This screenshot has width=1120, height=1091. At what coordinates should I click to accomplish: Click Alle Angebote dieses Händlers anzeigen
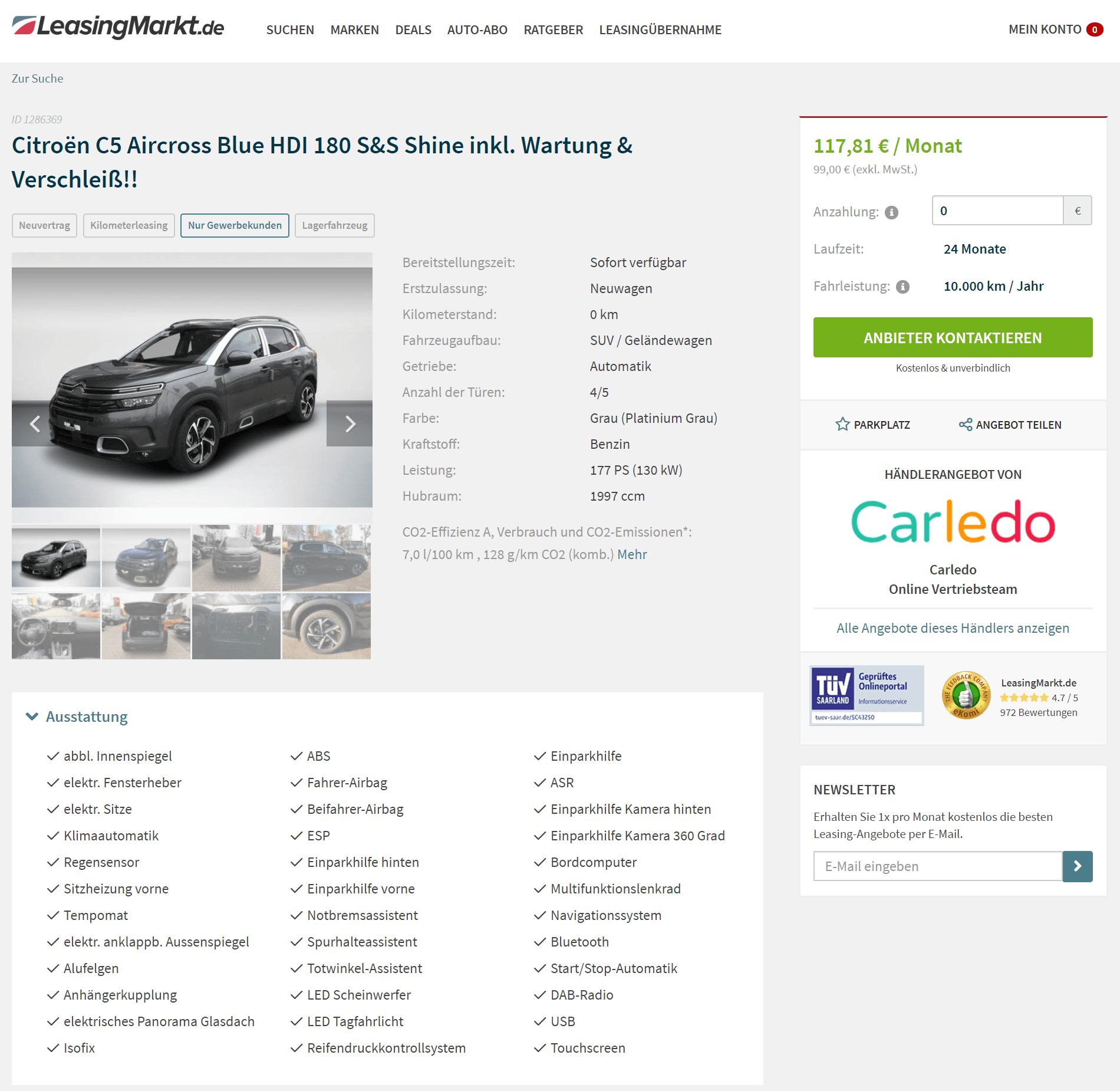pyautogui.click(x=953, y=628)
